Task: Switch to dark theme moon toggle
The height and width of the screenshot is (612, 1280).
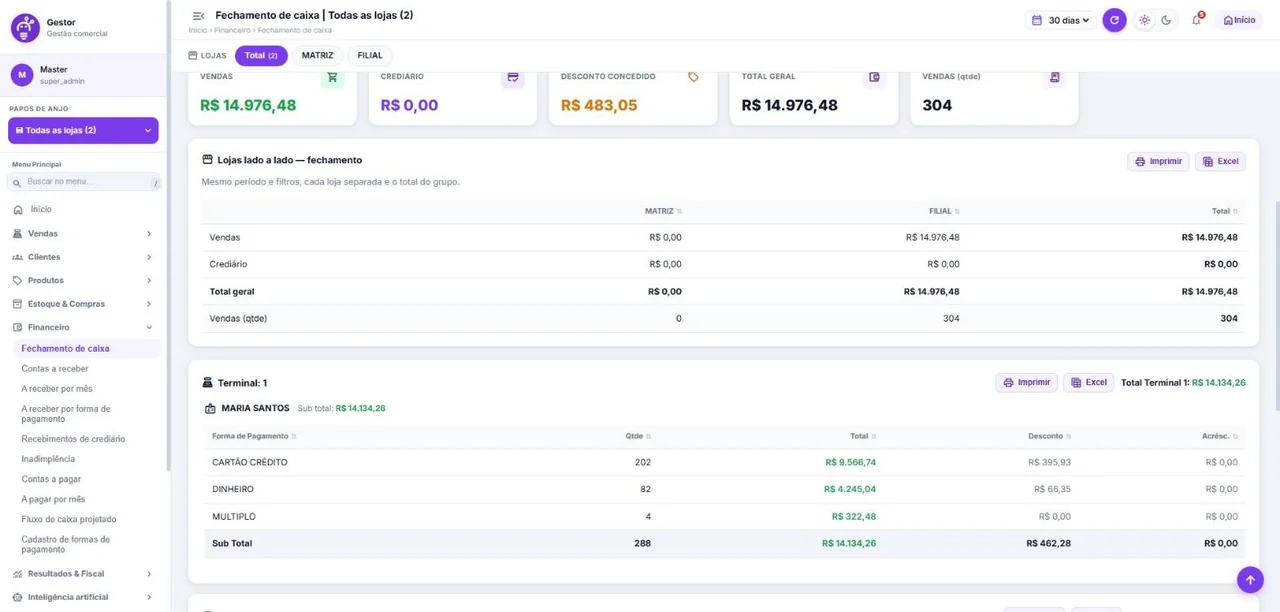Action: tap(1166, 20)
